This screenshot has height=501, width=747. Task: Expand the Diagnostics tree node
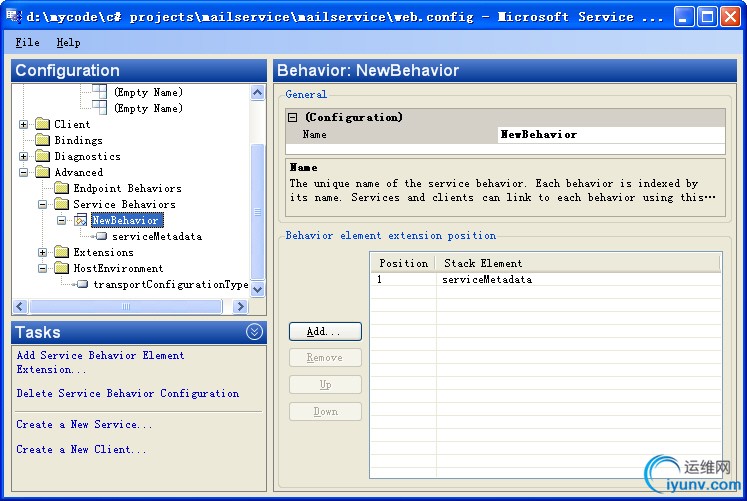click(23, 156)
